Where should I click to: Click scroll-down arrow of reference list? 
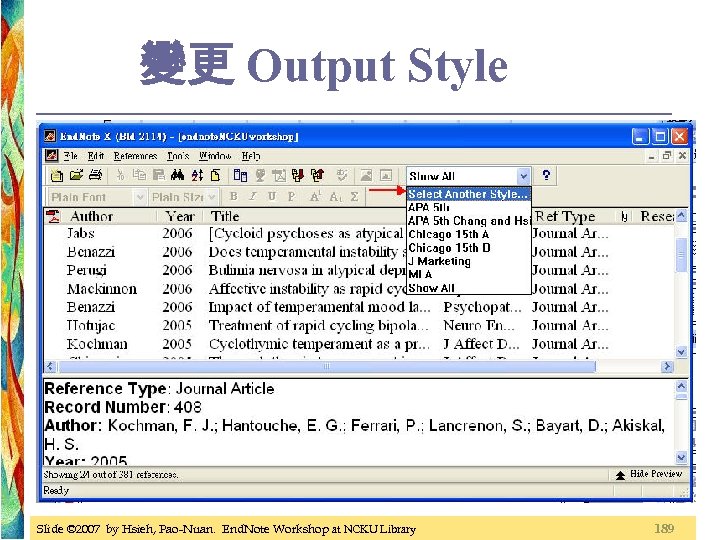click(x=681, y=352)
